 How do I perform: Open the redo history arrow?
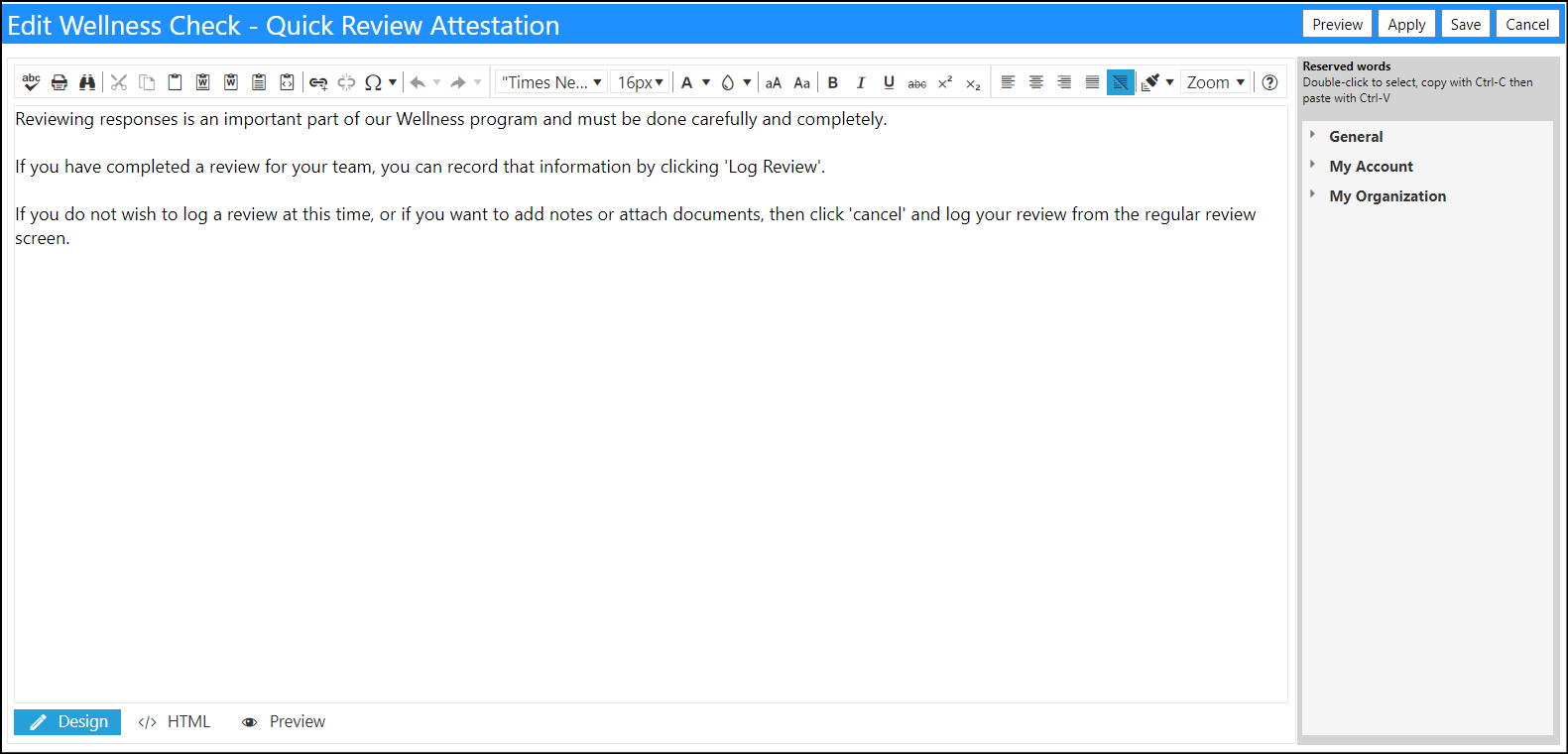coord(477,82)
